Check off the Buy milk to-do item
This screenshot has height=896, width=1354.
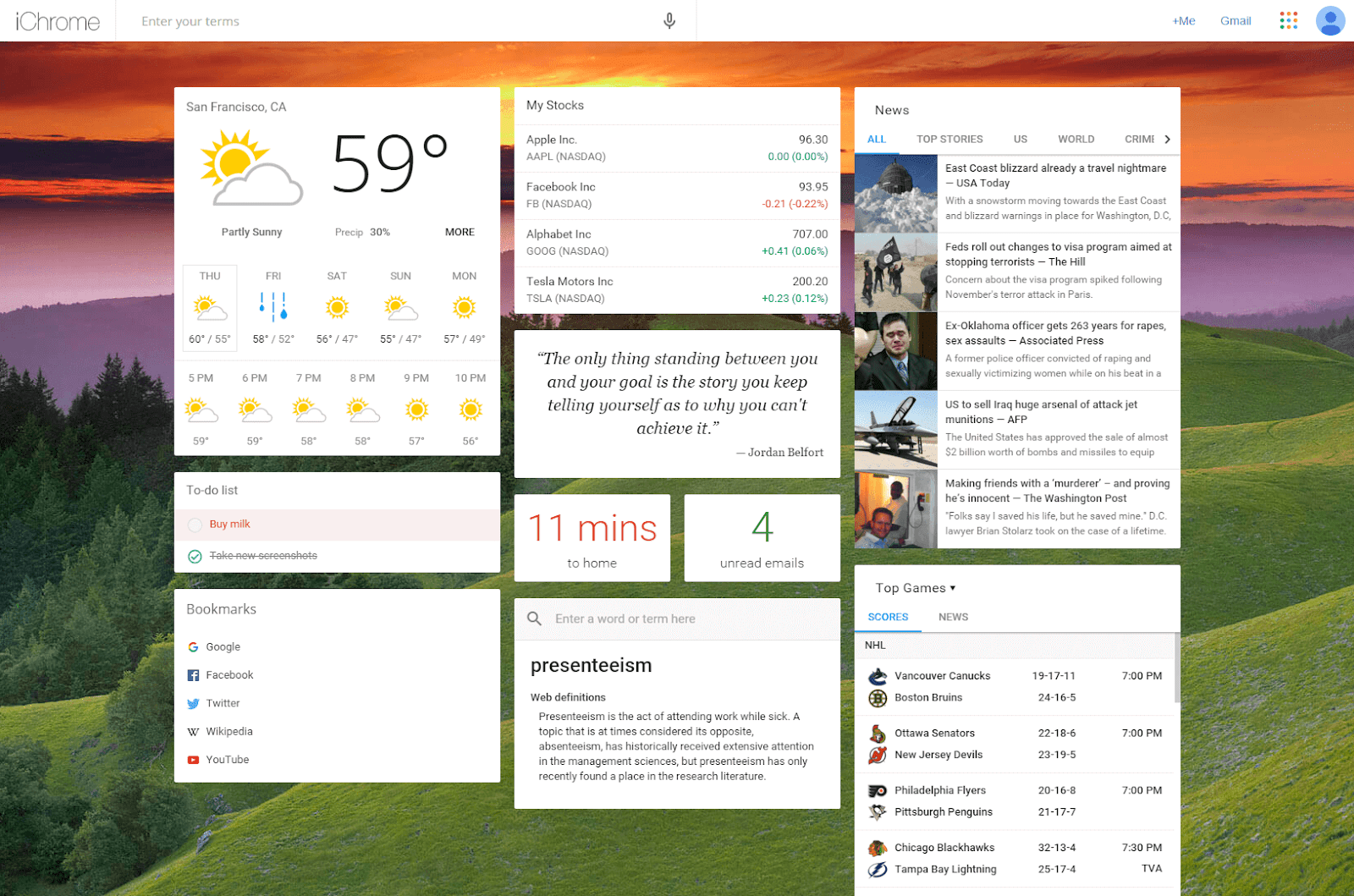tap(195, 525)
